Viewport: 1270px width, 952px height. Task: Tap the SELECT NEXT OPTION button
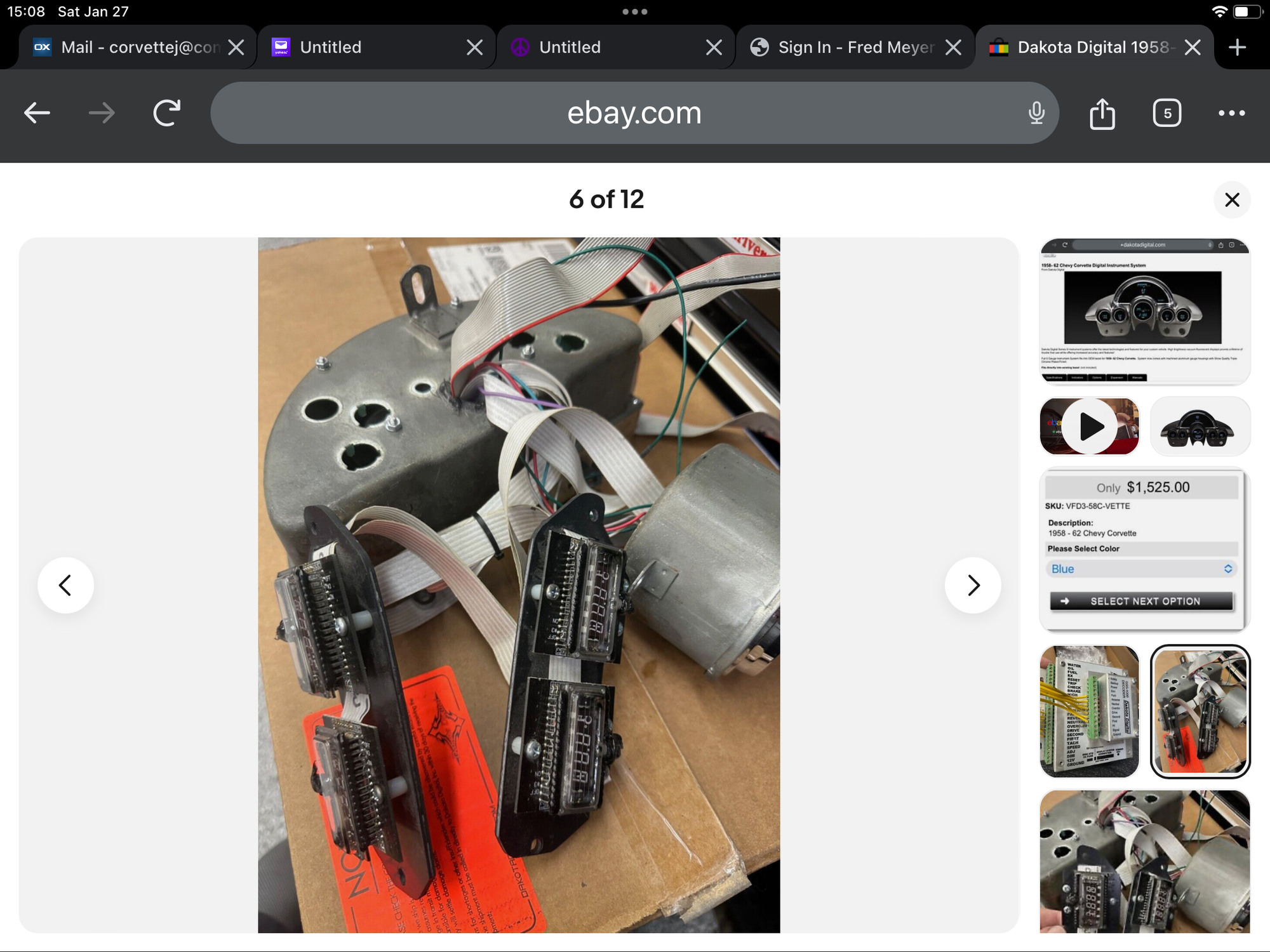1141,601
